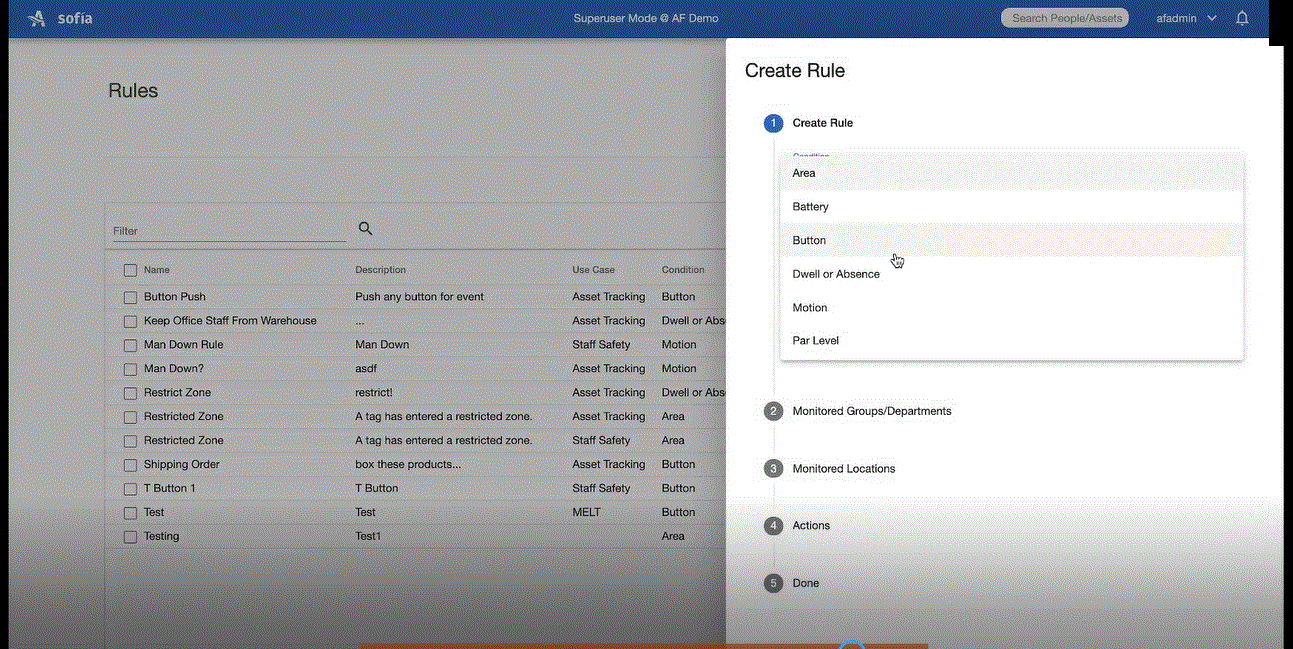Check the Man Down? row checkbox
The image size is (1293, 649).
(x=130, y=369)
